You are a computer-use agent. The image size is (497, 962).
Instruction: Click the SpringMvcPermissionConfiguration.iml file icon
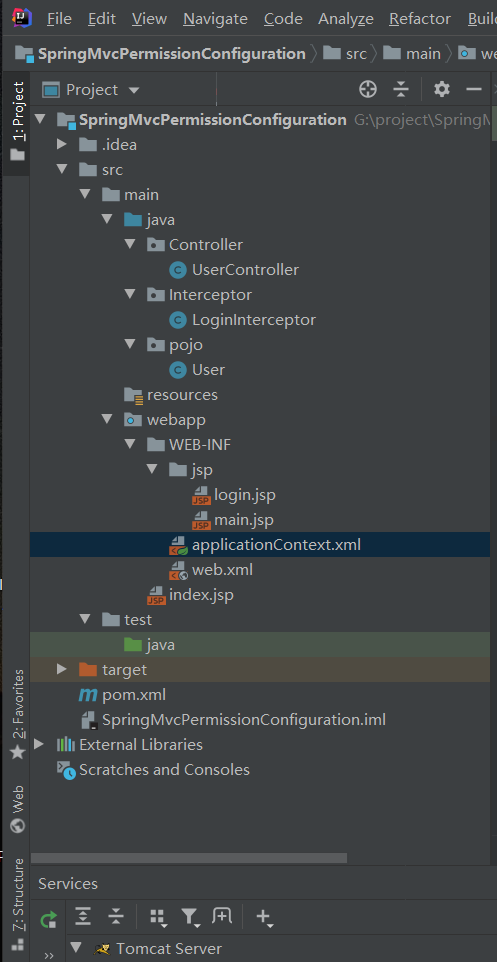(90, 720)
